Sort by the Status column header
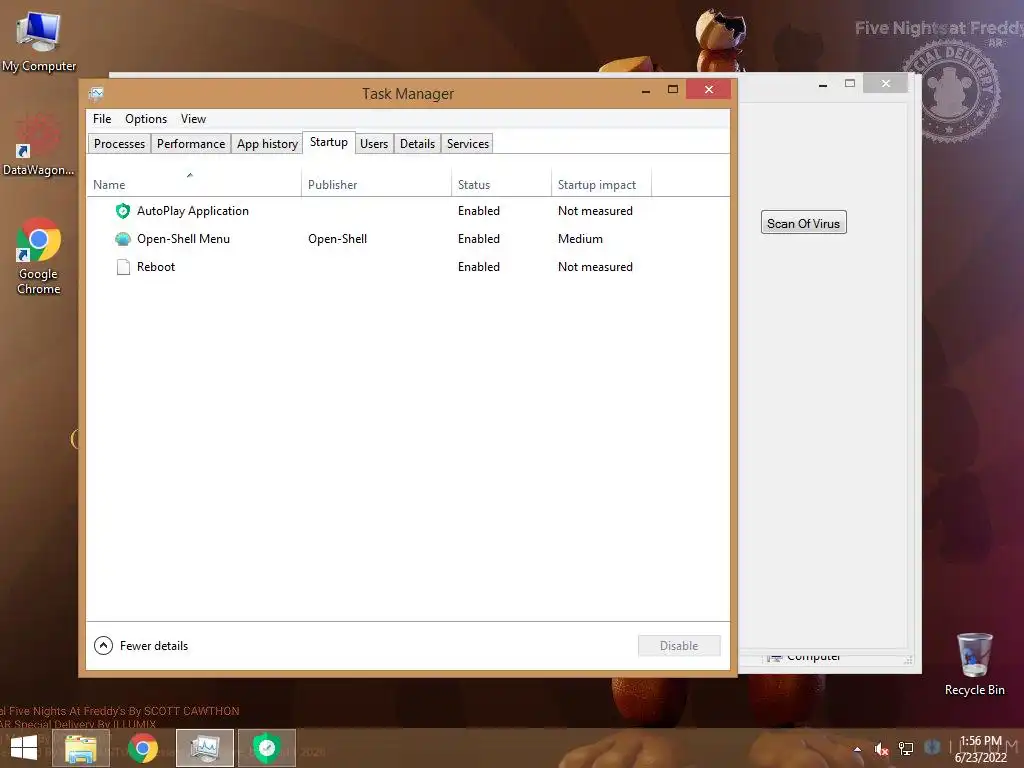The width and height of the screenshot is (1024, 768). pos(502,184)
